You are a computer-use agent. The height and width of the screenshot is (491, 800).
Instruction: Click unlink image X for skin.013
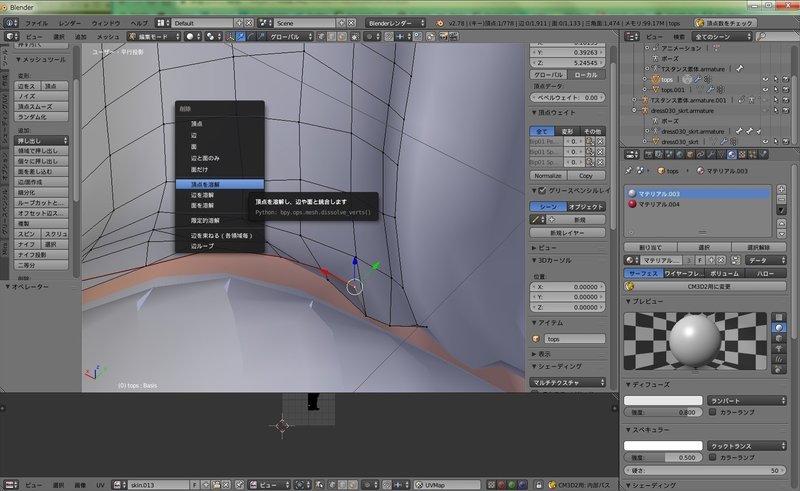226,485
